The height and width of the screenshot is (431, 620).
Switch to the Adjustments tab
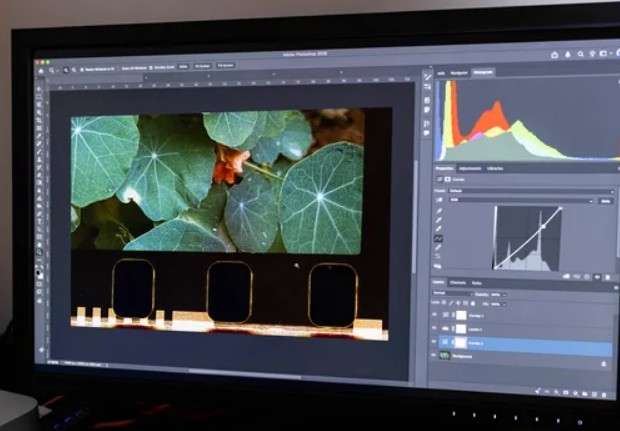[x=470, y=168]
